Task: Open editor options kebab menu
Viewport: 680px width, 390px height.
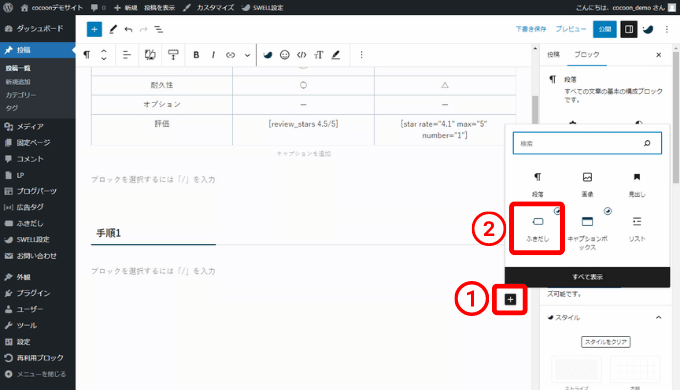Action: (x=667, y=29)
